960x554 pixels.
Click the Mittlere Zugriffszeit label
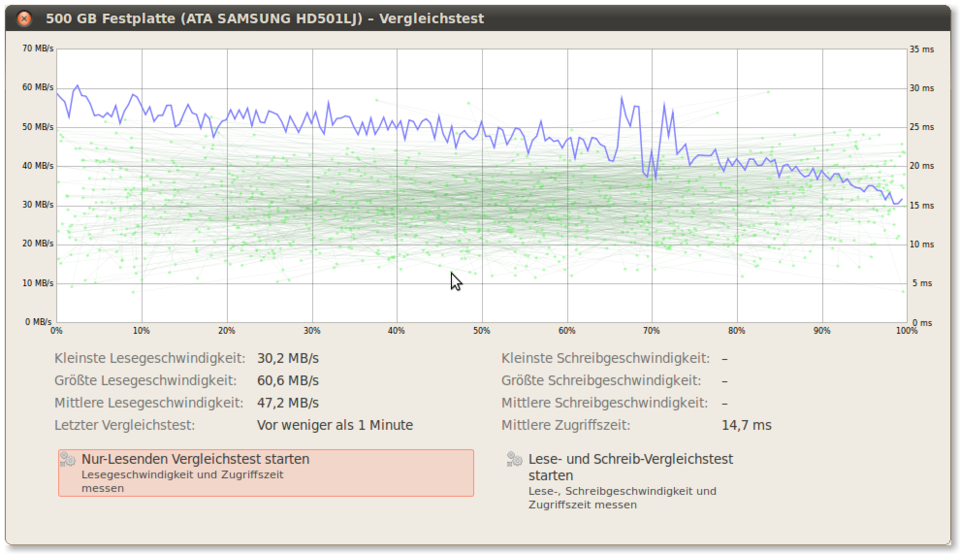point(566,425)
